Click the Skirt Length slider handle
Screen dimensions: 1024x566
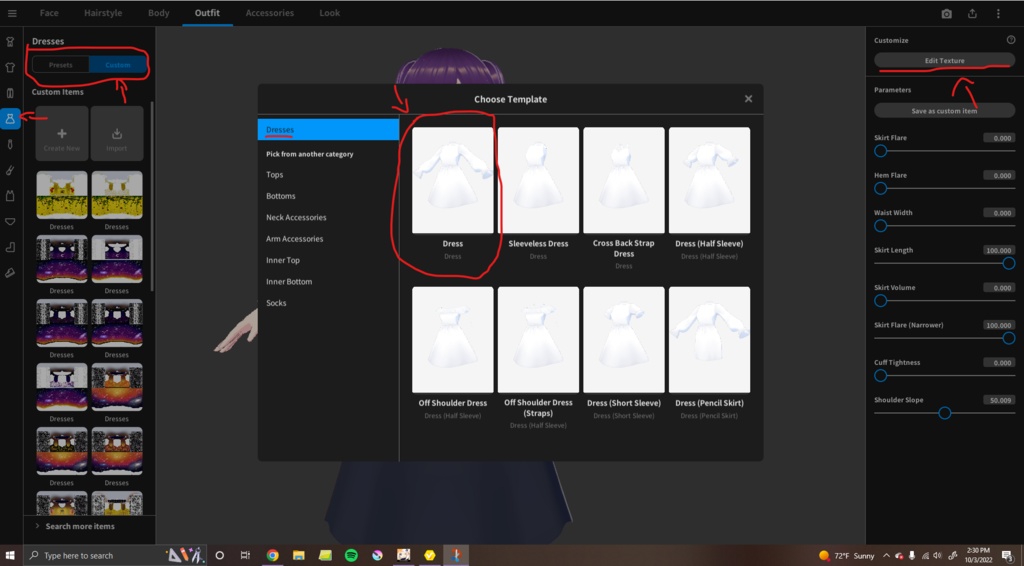1008,263
